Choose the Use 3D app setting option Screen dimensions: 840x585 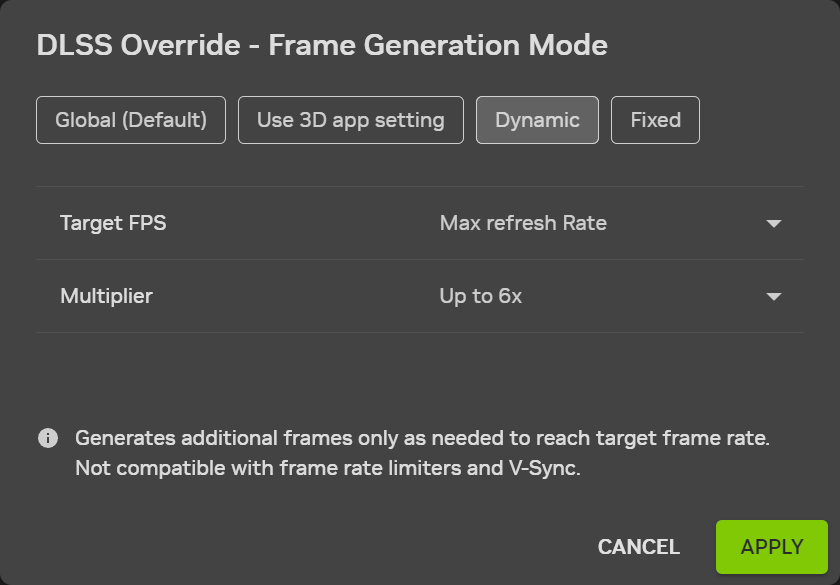pos(350,120)
